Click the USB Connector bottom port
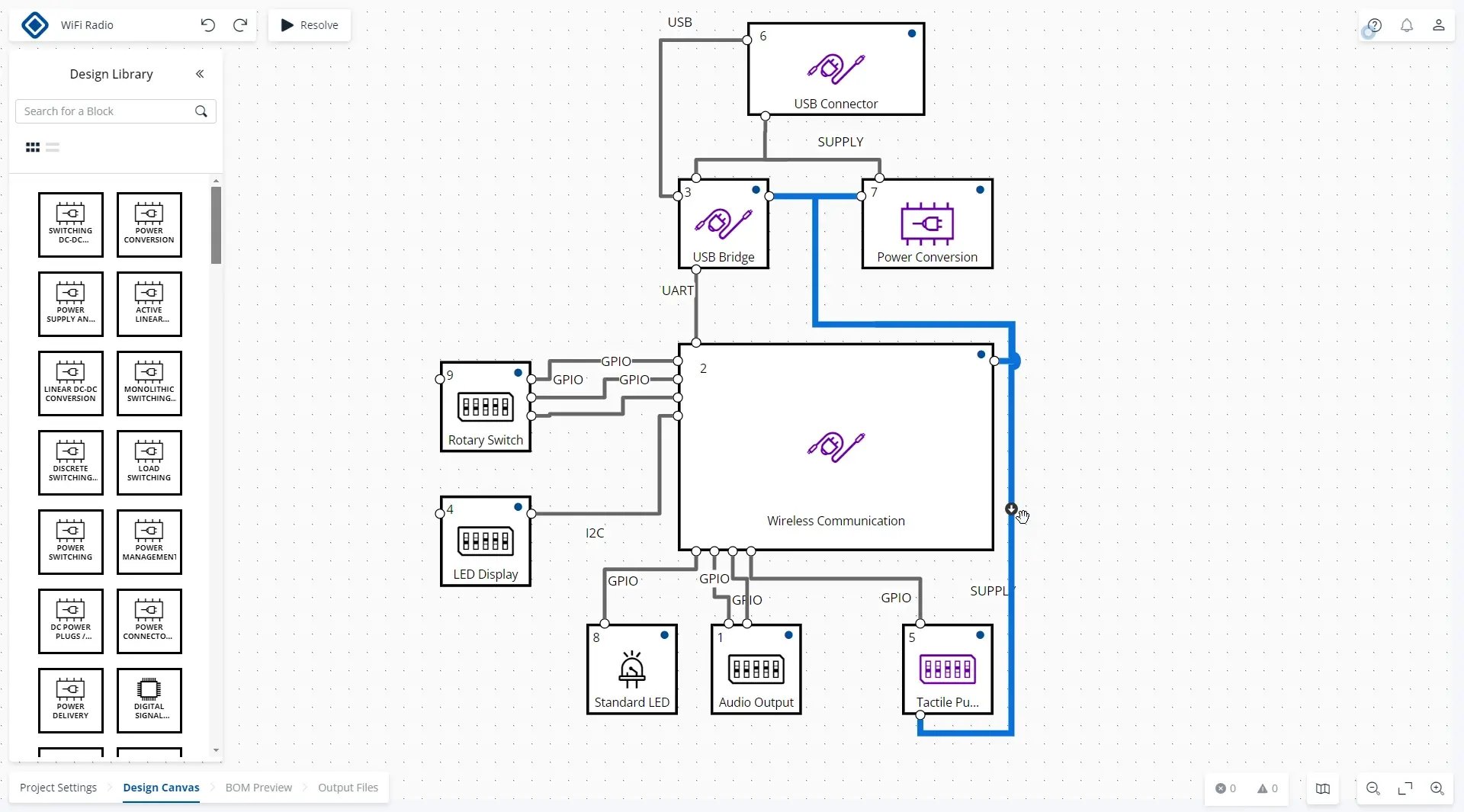1464x812 pixels. click(x=766, y=117)
